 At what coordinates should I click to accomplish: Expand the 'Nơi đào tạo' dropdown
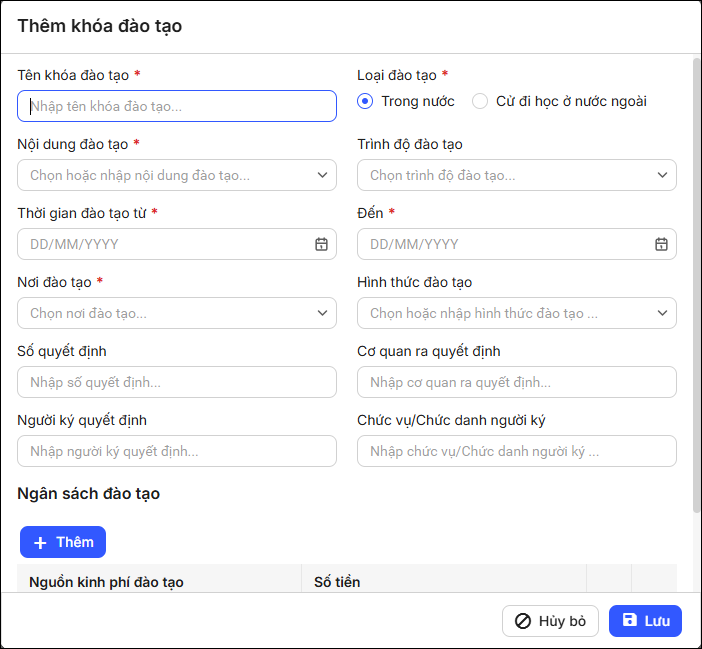click(x=321, y=313)
